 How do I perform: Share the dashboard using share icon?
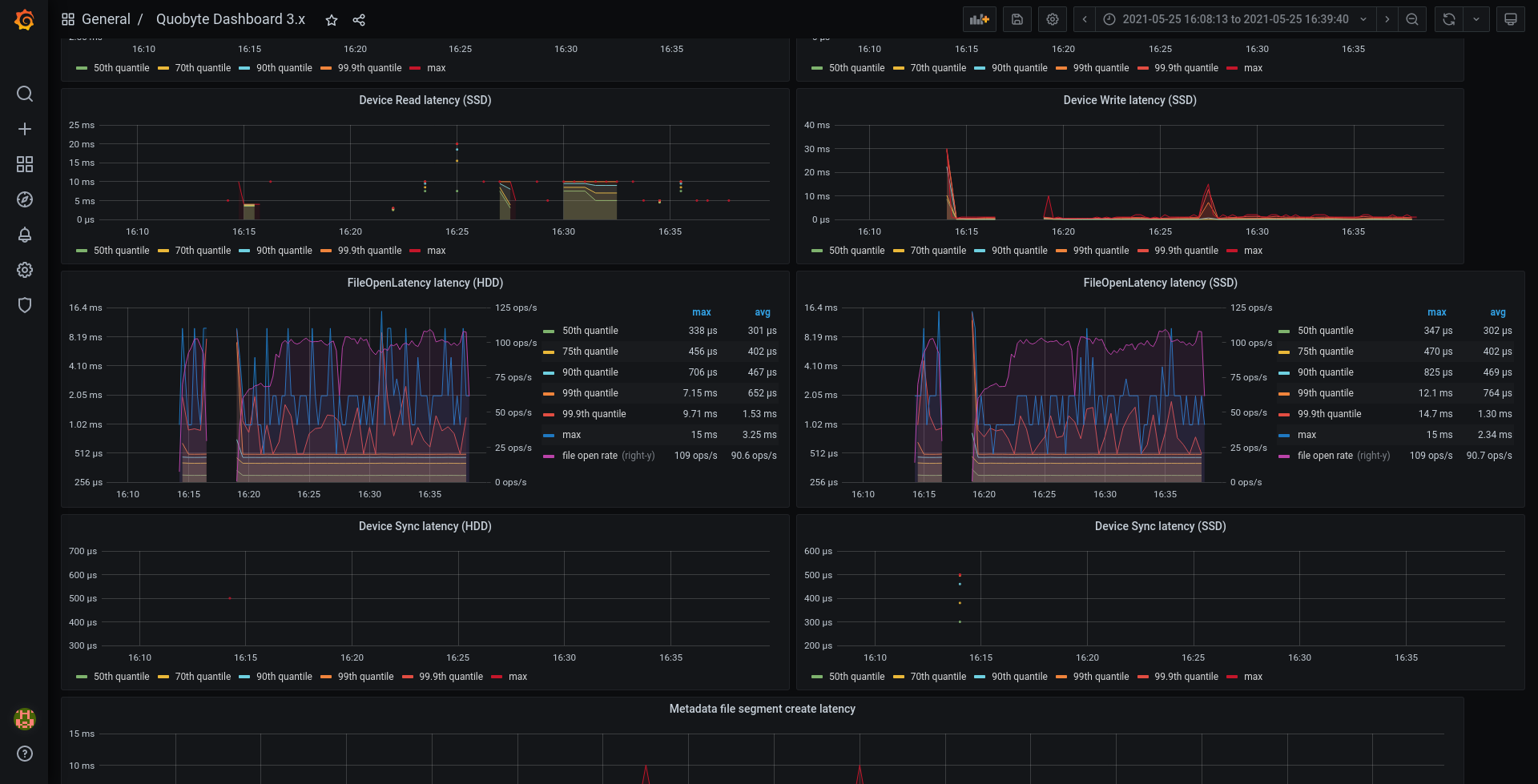(x=359, y=20)
